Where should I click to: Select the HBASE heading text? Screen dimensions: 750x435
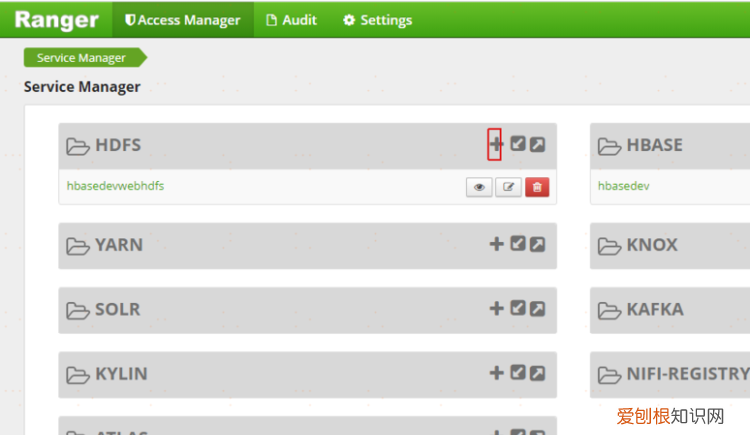(655, 145)
